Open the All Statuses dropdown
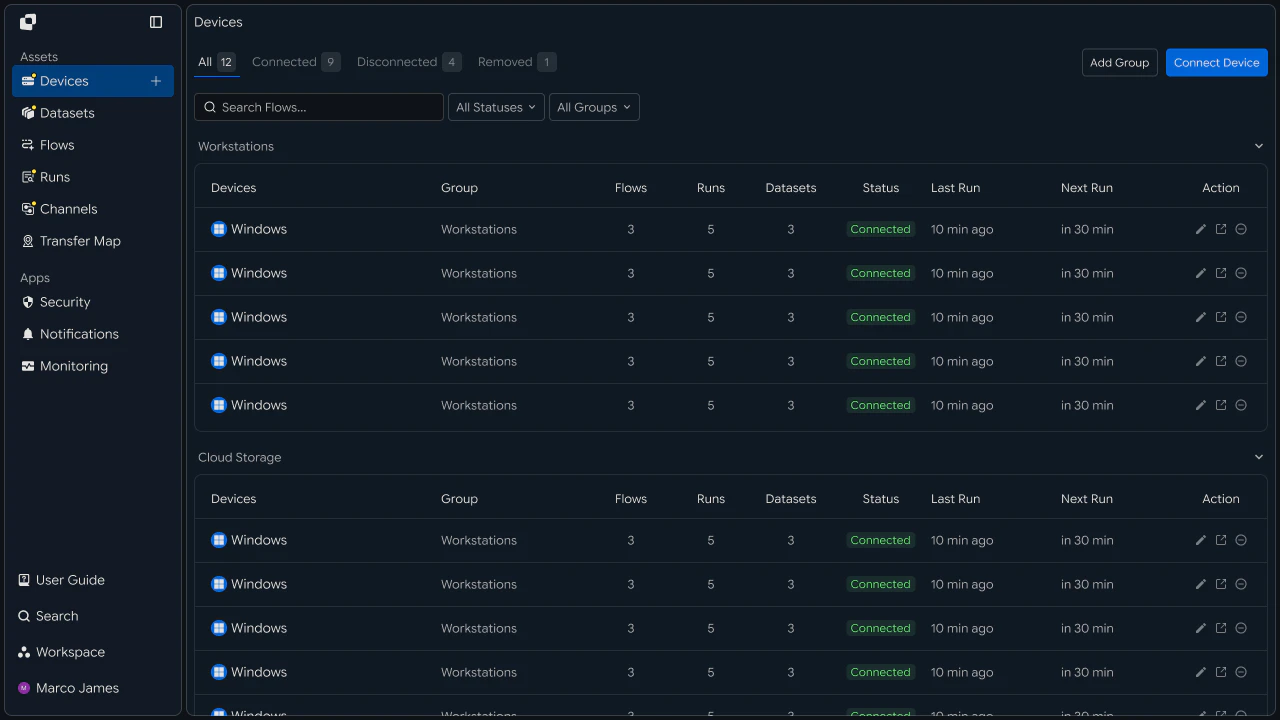 pyautogui.click(x=496, y=107)
